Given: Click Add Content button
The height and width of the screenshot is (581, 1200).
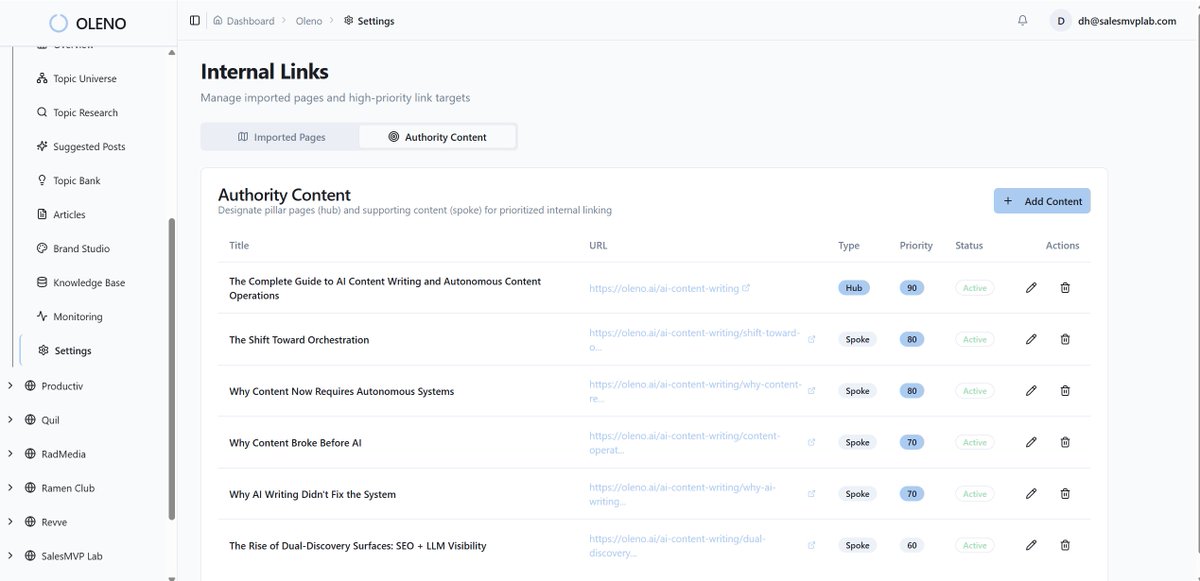Looking at the screenshot, I should (1042, 201).
